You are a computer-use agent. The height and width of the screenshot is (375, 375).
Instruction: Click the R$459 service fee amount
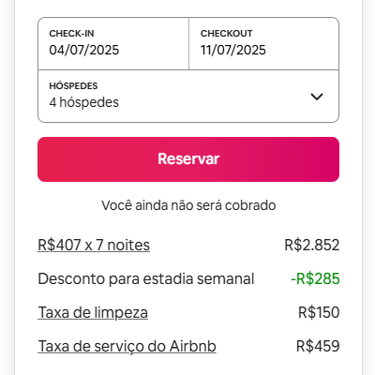tap(318, 346)
